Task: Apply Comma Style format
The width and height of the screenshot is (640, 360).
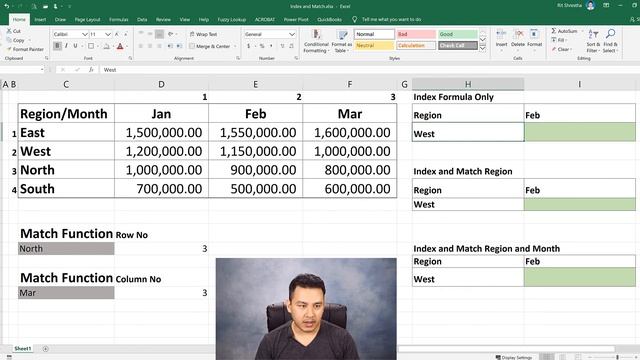Action: (x=271, y=46)
